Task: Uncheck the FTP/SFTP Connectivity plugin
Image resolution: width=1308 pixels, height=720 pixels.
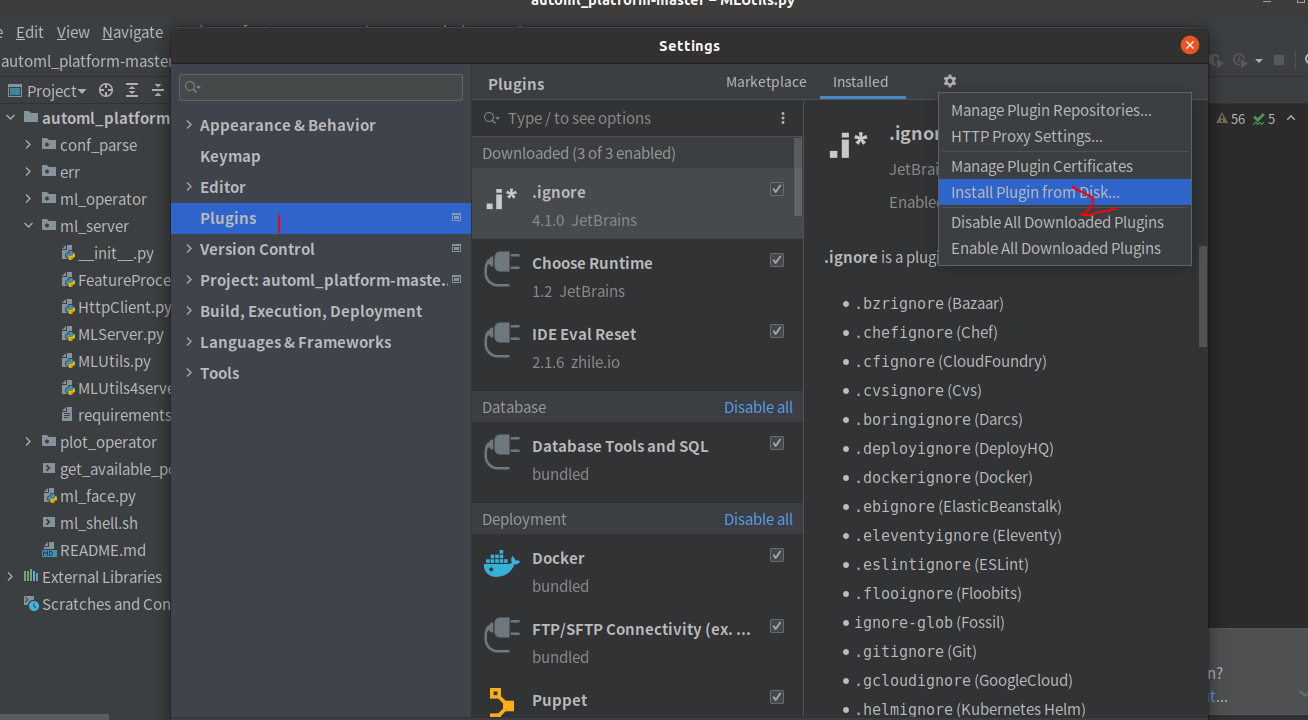Action: pos(777,626)
